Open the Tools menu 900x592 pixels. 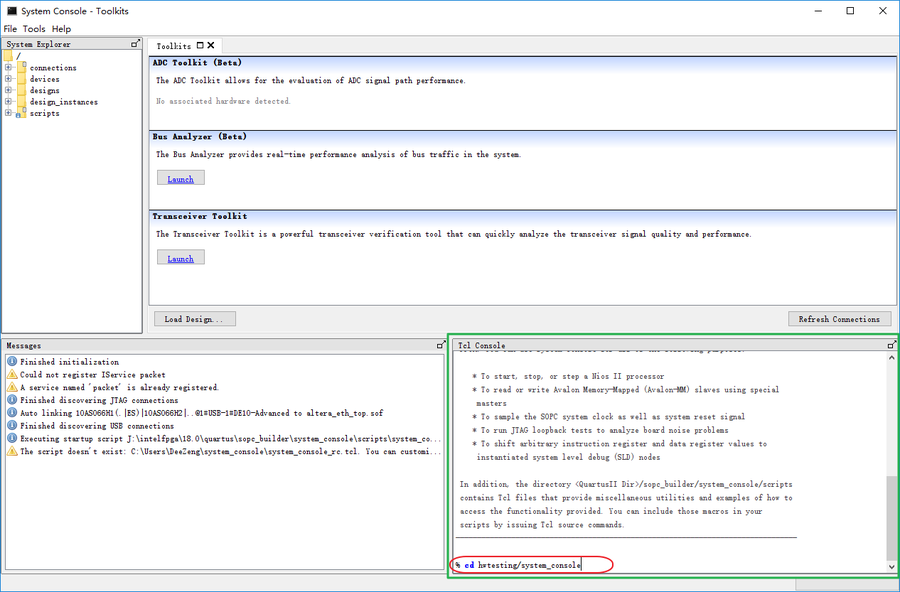[34, 29]
